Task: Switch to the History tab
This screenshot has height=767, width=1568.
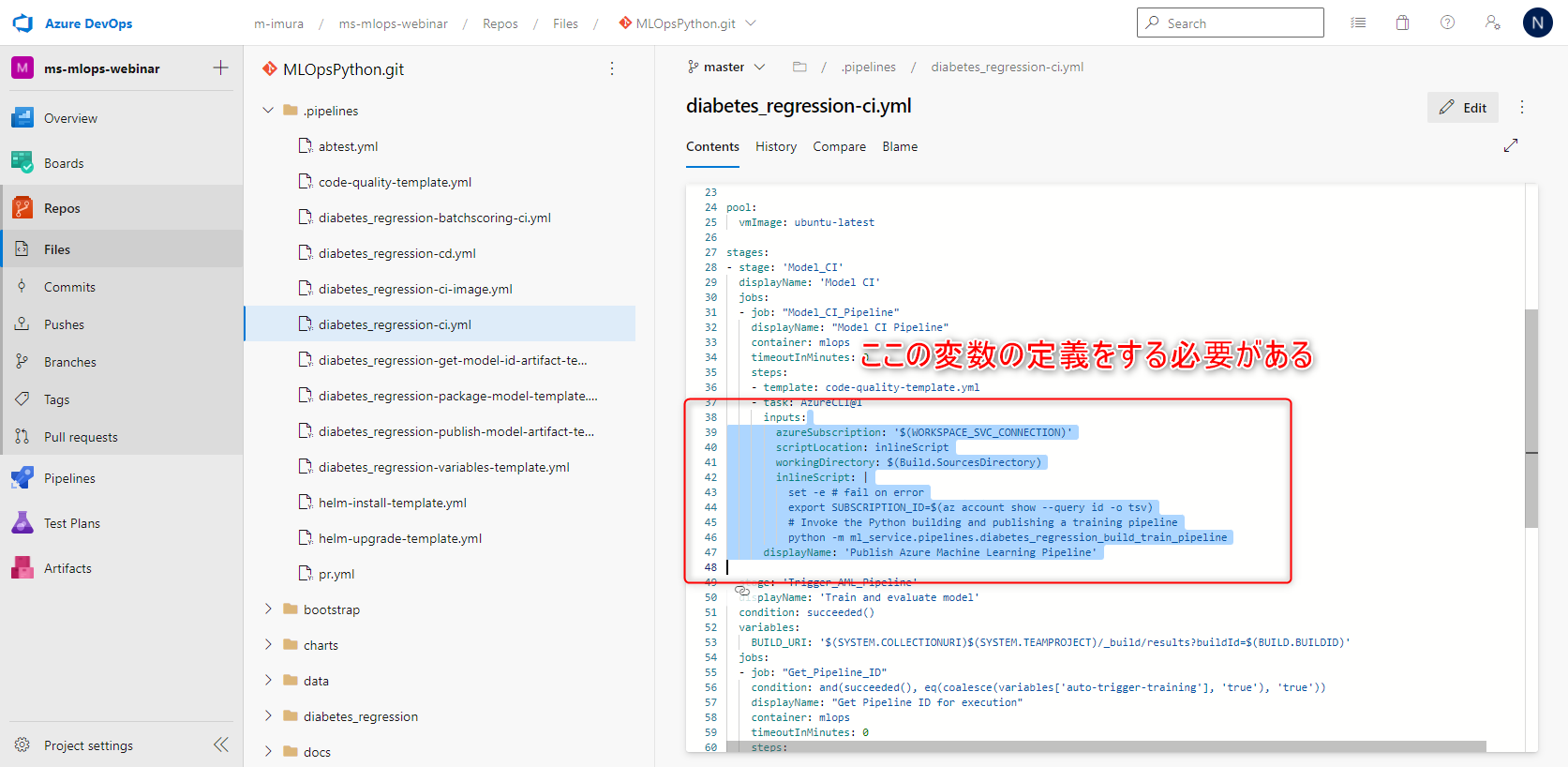Action: (x=776, y=147)
